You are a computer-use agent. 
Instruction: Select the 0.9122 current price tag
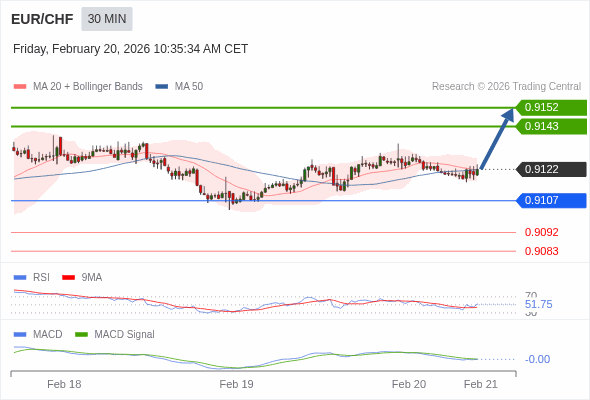coord(551,169)
